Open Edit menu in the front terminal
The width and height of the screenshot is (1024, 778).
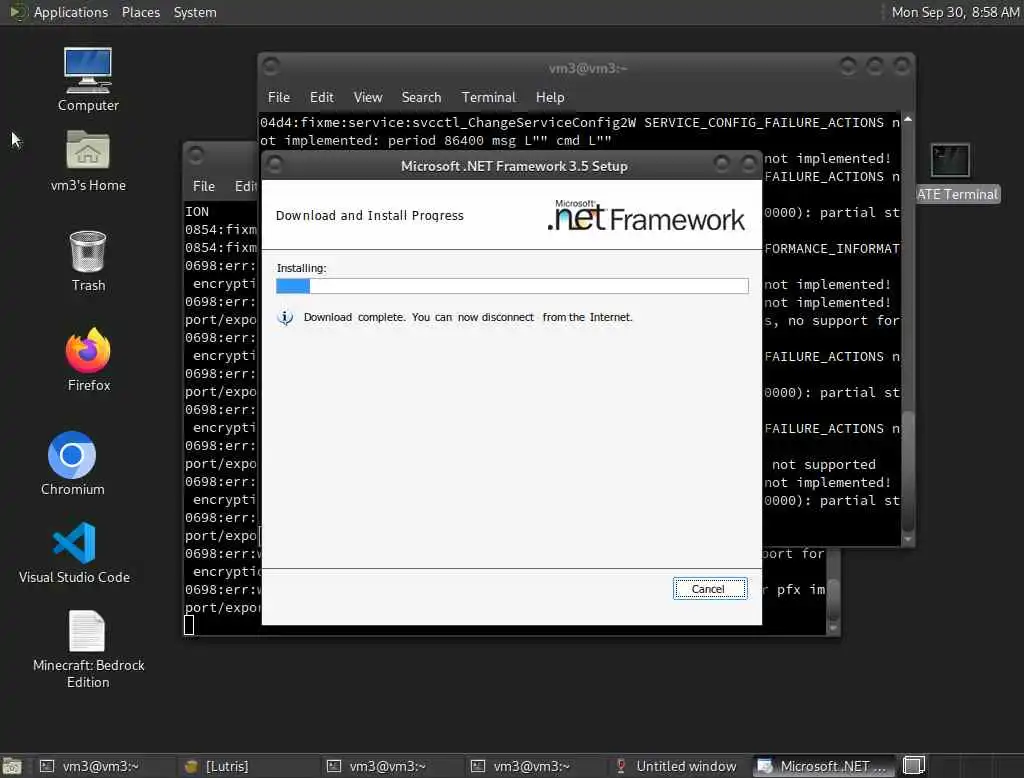(x=321, y=97)
